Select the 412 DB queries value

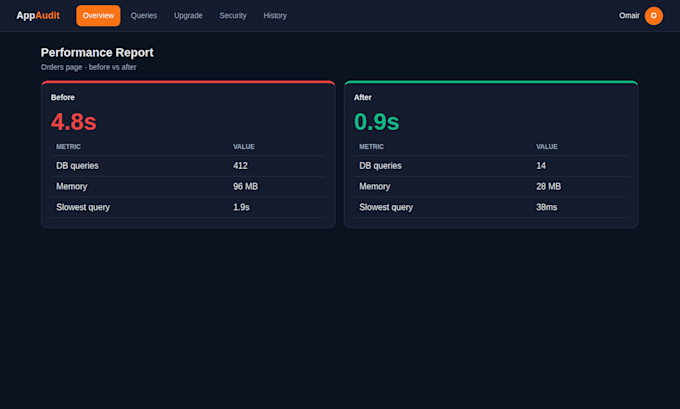click(x=240, y=166)
